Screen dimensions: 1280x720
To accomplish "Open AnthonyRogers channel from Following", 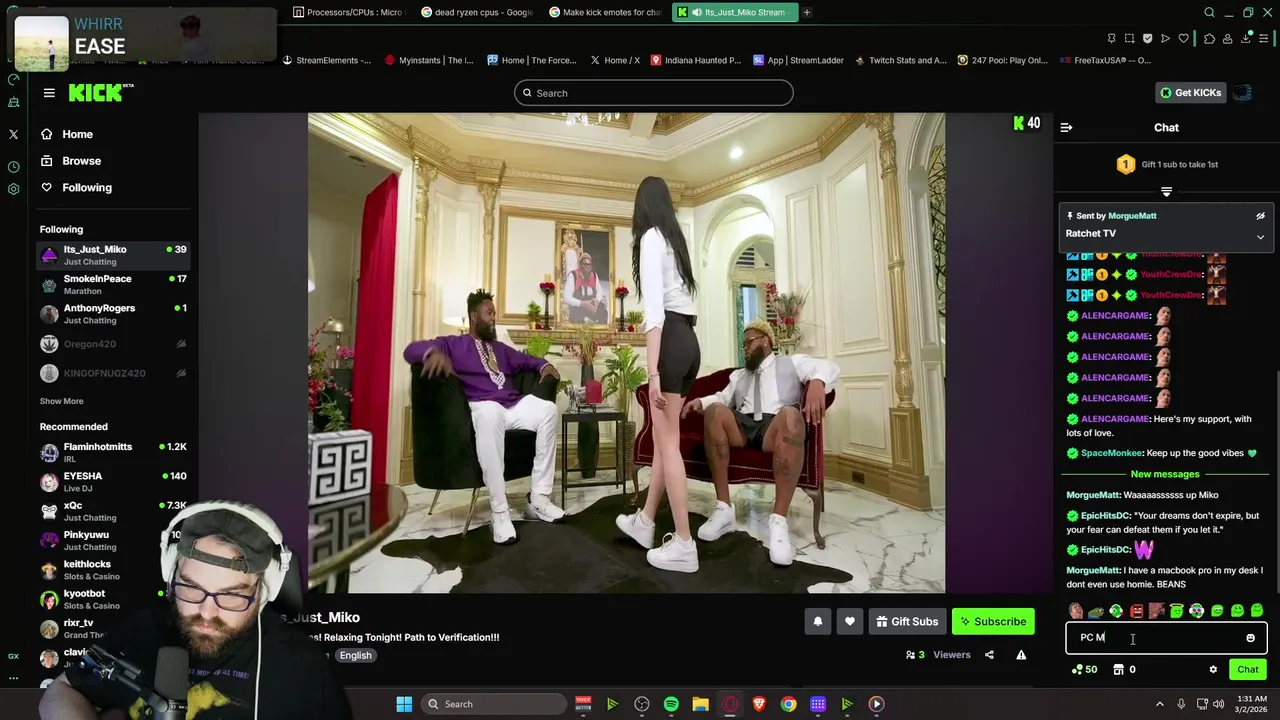I will pyautogui.click(x=113, y=314).
